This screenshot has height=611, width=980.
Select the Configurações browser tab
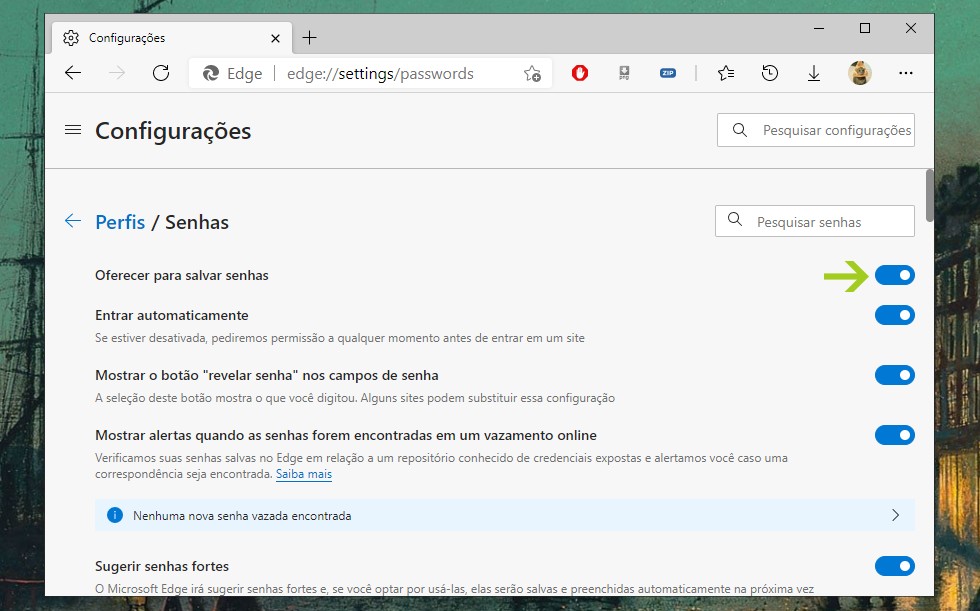tap(172, 38)
